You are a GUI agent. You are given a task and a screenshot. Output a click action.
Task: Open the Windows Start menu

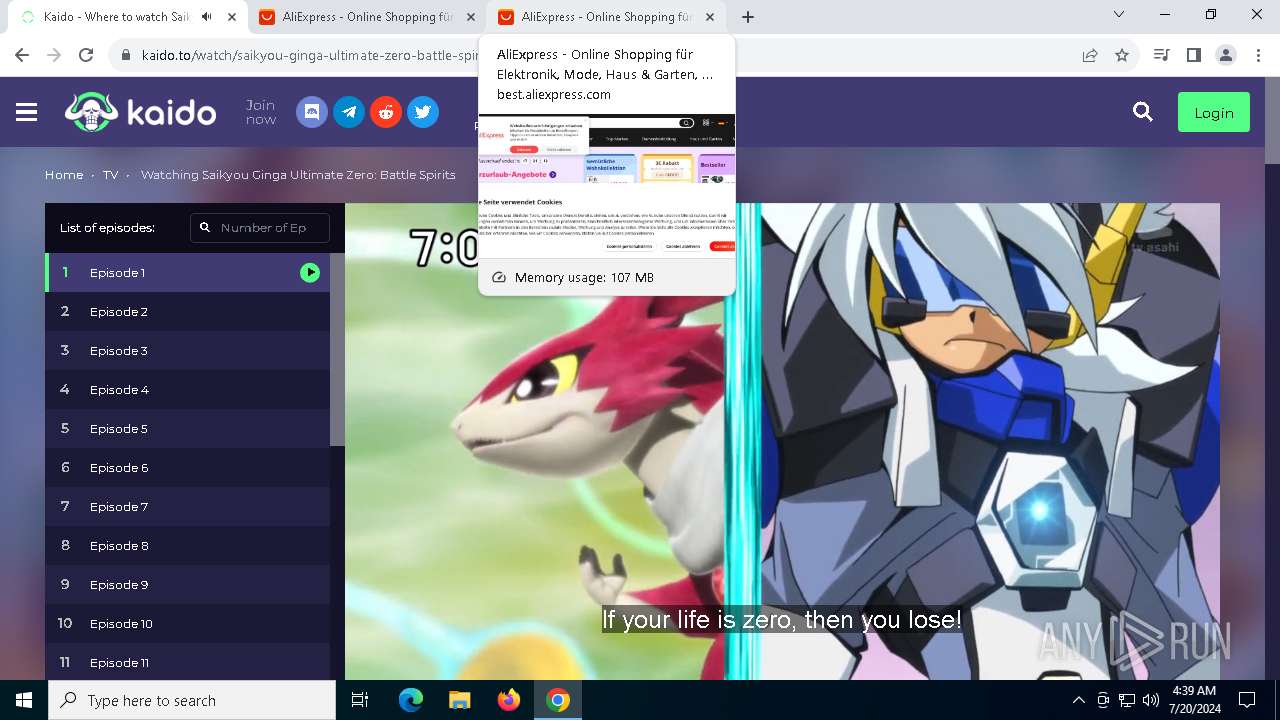(24, 700)
